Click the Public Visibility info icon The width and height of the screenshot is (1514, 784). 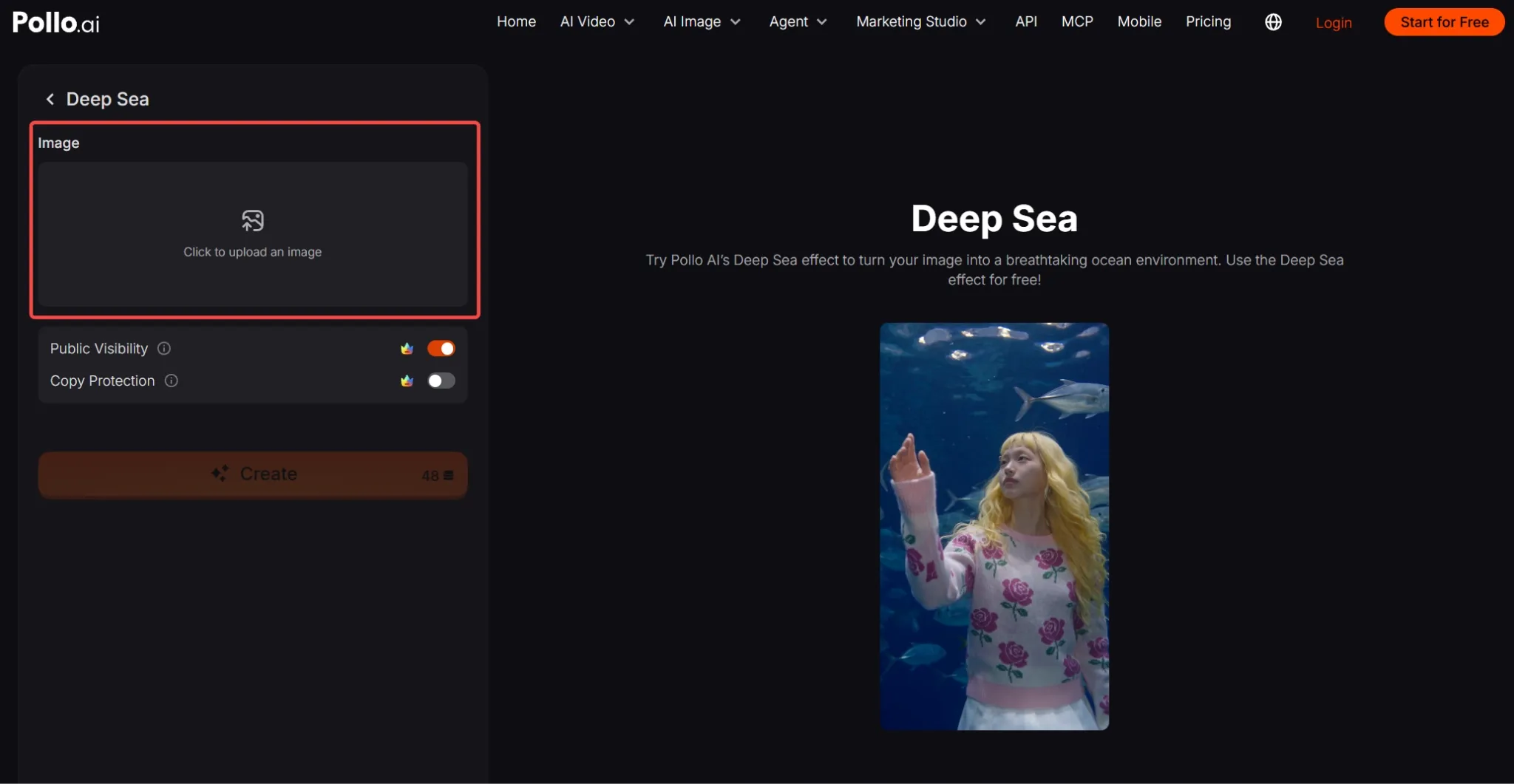164,348
